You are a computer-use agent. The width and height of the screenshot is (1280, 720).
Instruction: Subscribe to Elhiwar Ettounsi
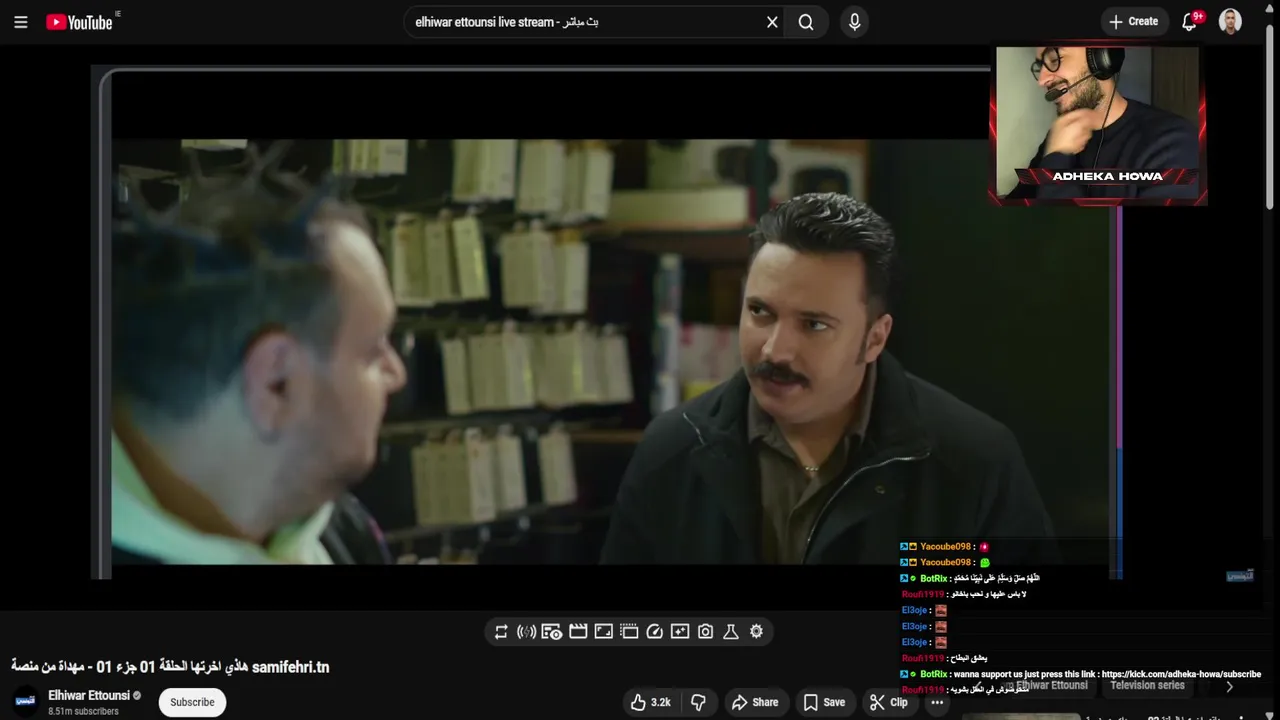tap(192, 702)
